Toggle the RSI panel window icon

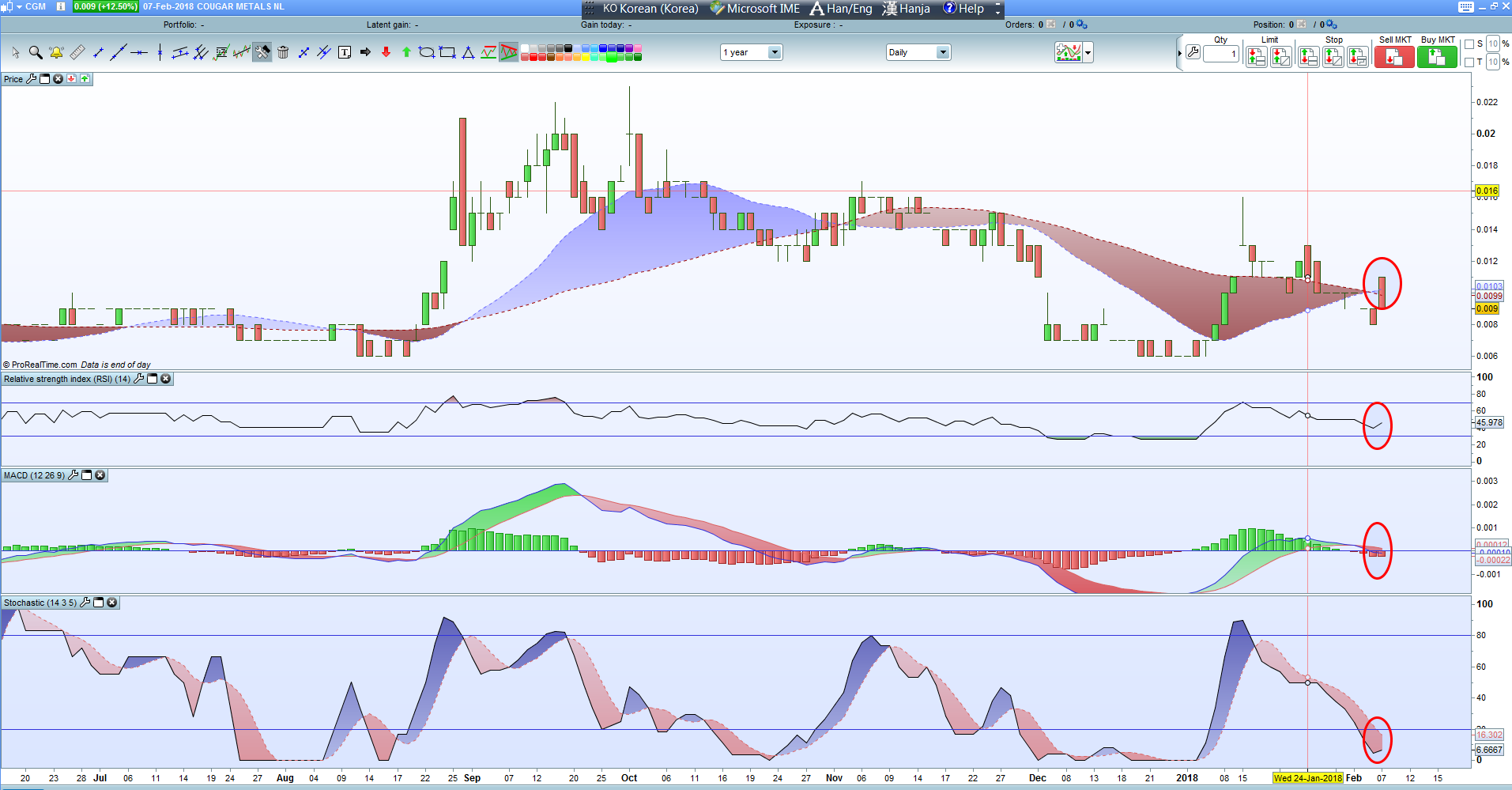[x=153, y=379]
